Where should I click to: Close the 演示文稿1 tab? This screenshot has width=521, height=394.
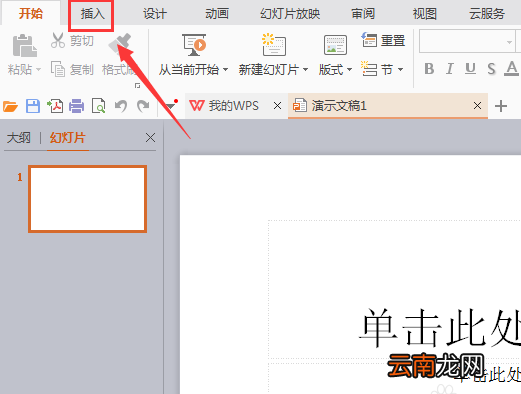coord(477,106)
